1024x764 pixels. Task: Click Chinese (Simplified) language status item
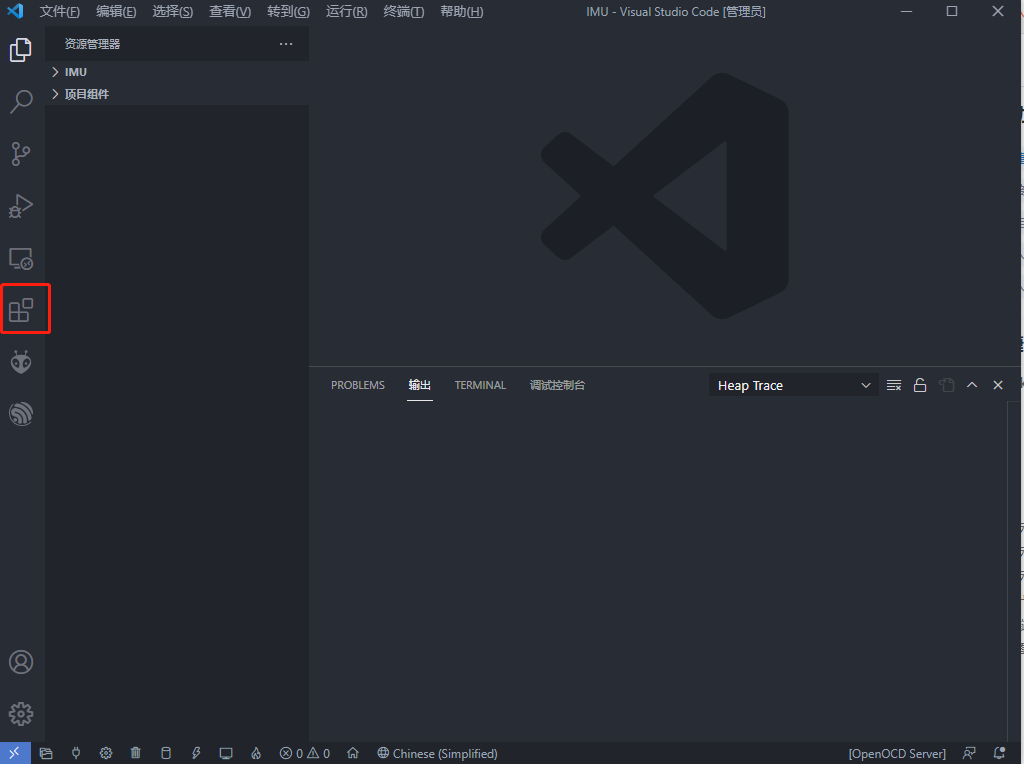[x=437, y=753]
